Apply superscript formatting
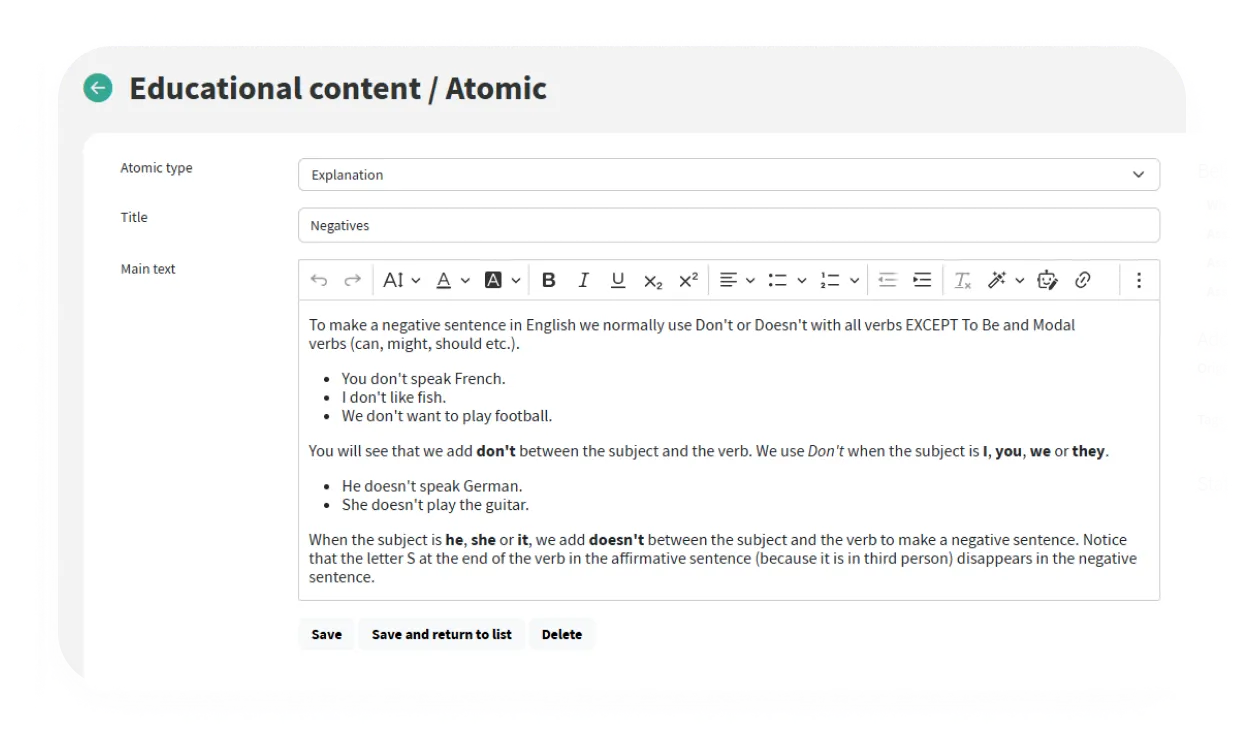 (688, 280)
